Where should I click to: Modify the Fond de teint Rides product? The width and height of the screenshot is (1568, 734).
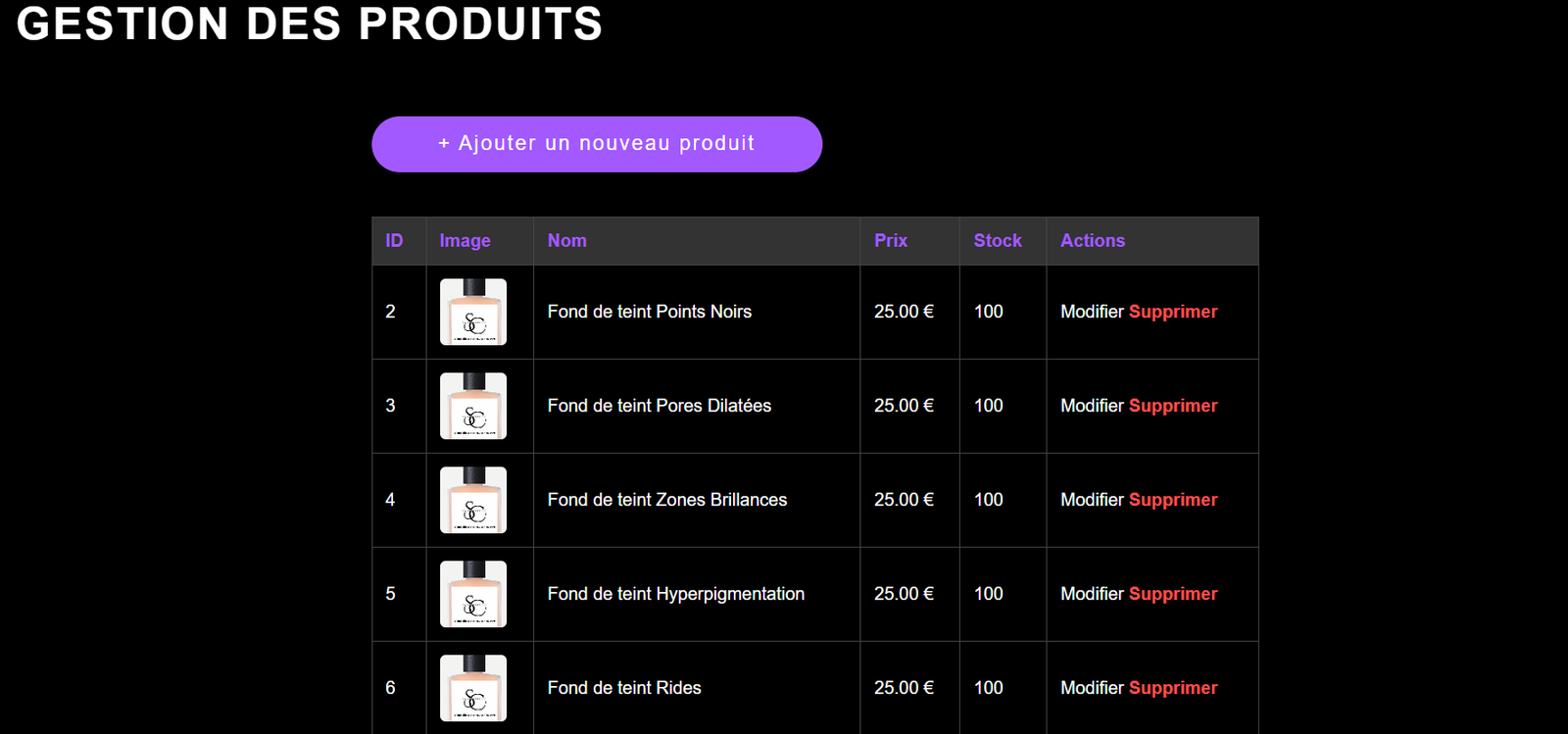click(x=1092, y=688)
